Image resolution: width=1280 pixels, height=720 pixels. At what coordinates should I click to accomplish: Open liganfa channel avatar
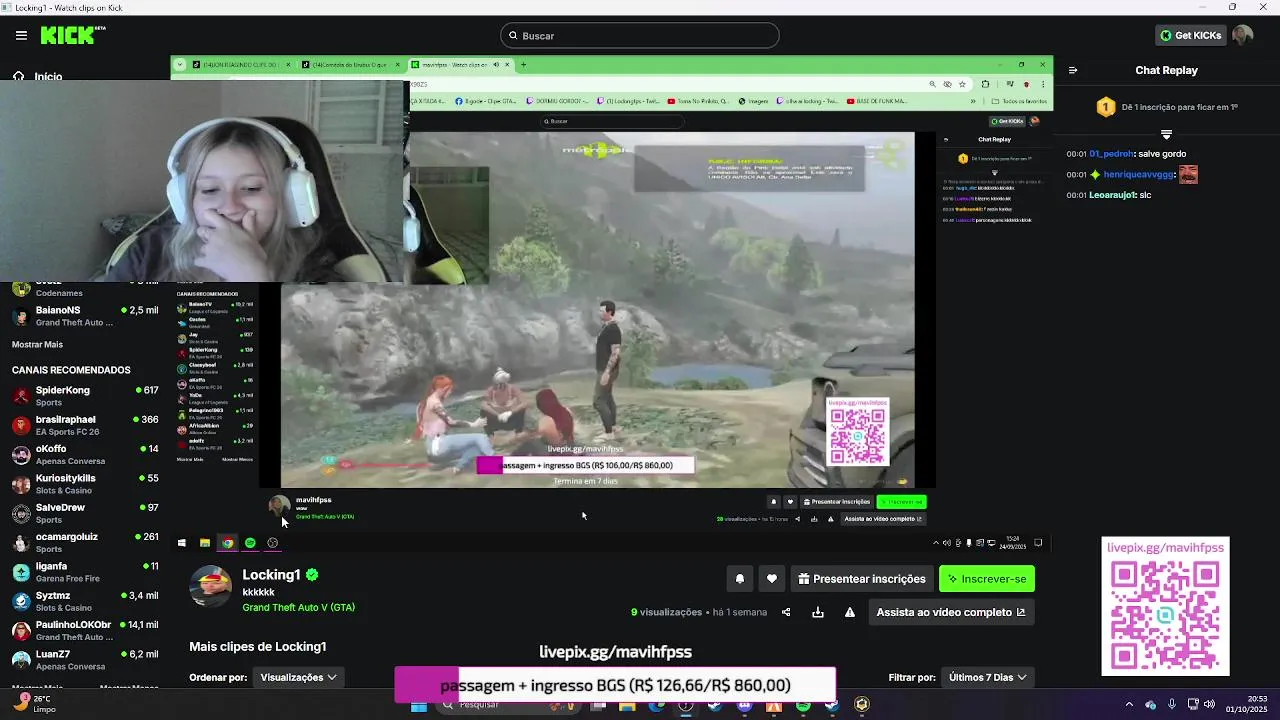coord(21,572)
